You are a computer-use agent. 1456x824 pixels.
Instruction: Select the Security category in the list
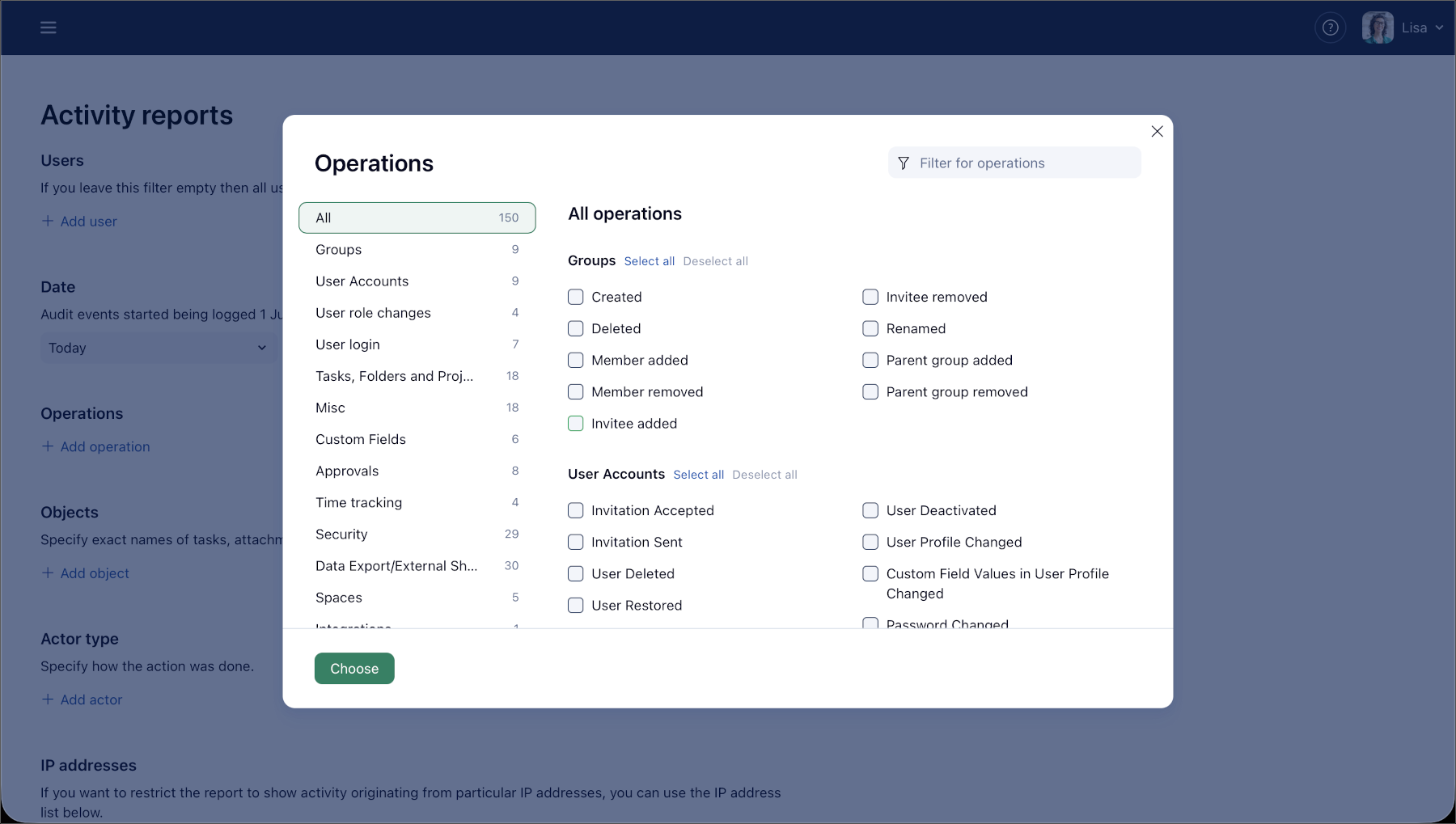417,534
